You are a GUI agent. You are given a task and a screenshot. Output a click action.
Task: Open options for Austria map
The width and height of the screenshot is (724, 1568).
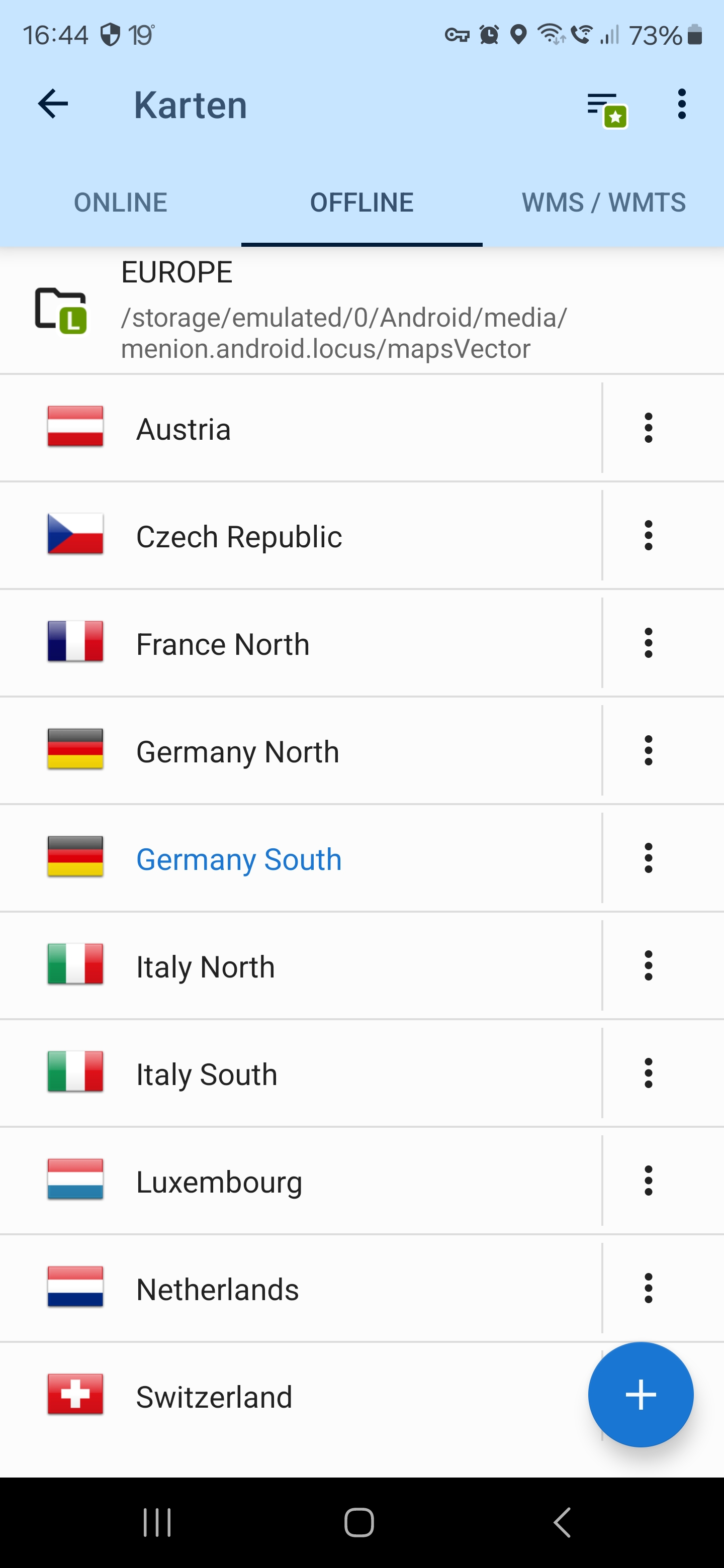[649, 428]
